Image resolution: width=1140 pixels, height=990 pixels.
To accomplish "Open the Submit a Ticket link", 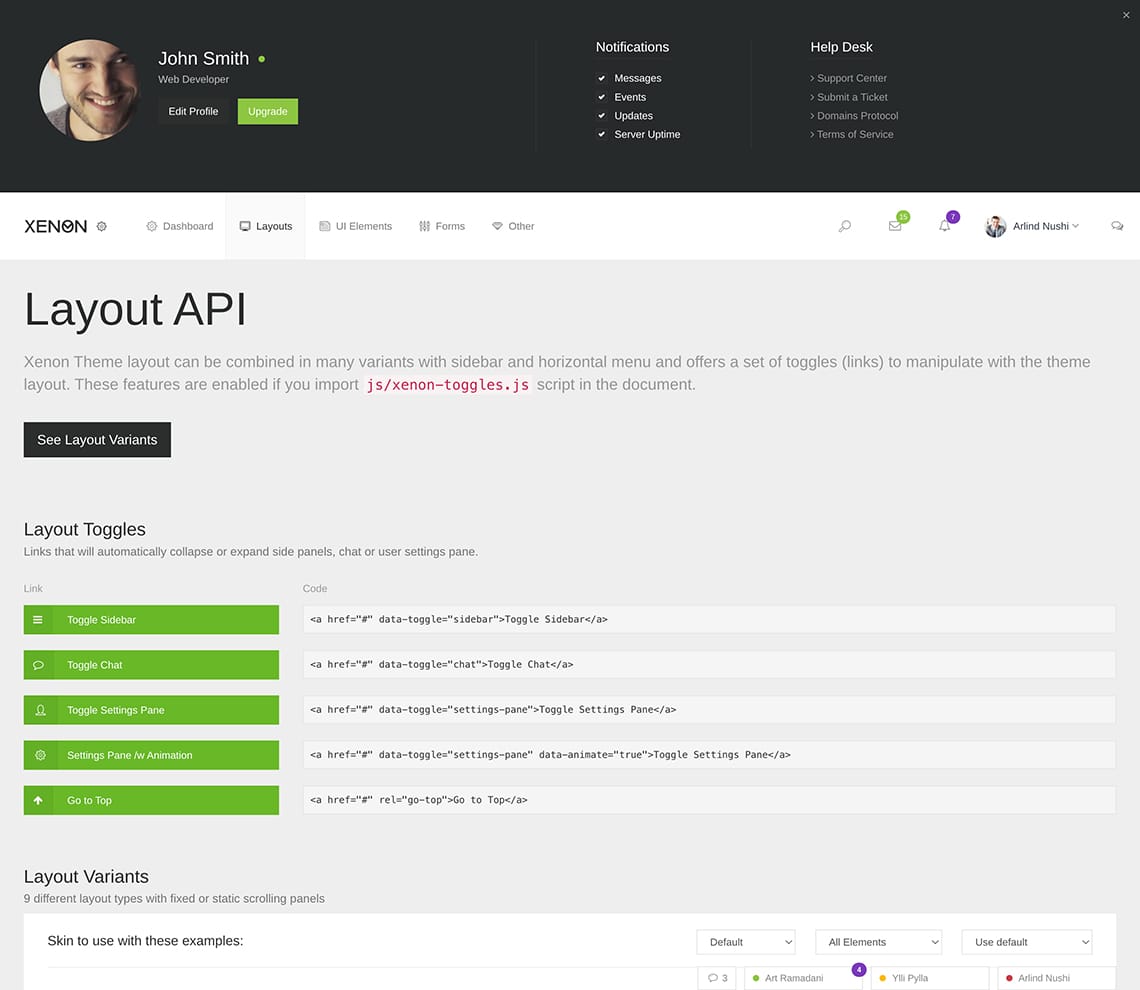I will tap(852, 97).
